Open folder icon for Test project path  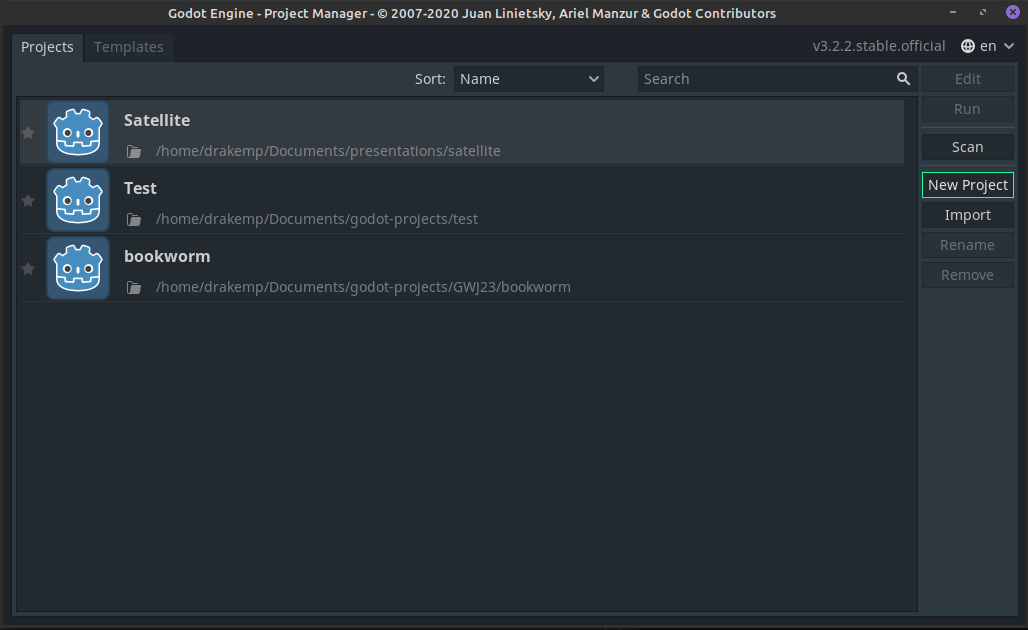134,220
